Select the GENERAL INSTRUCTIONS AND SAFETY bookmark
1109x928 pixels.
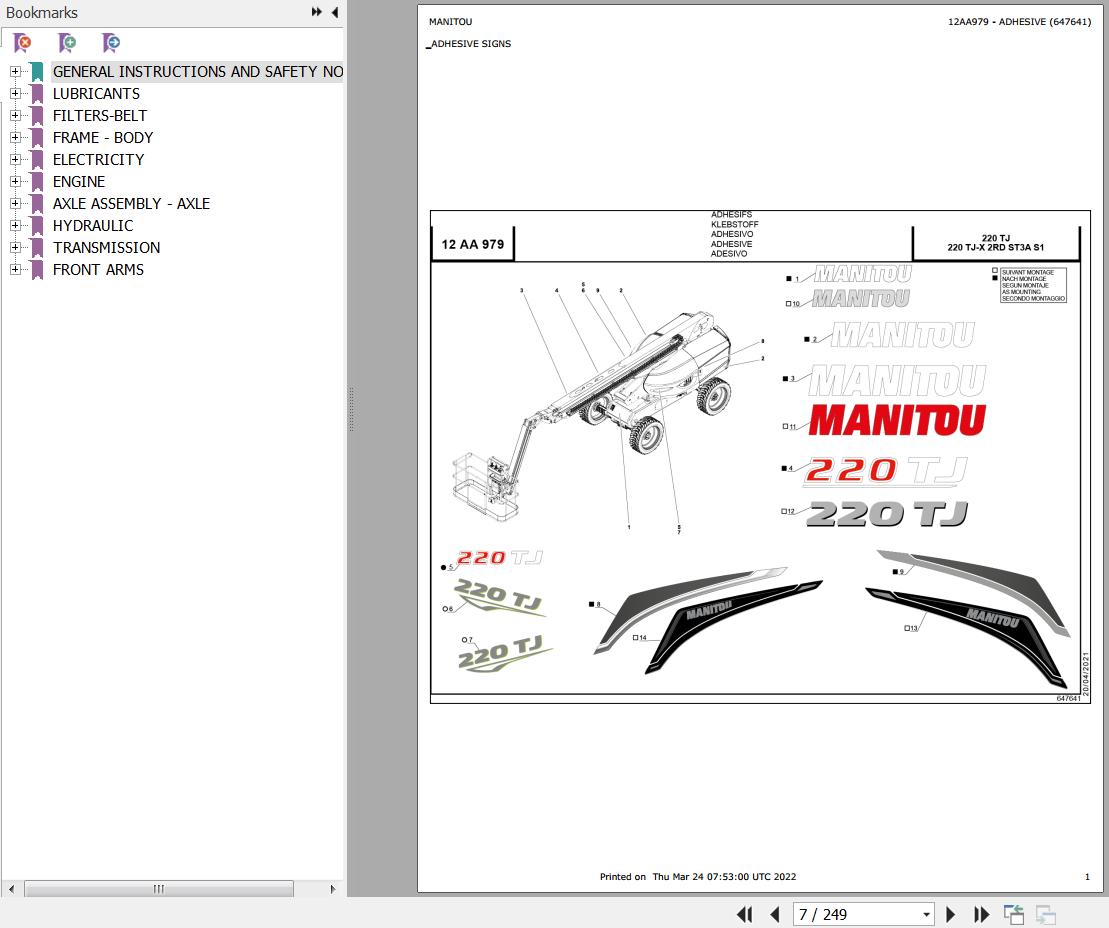[197, 71]
